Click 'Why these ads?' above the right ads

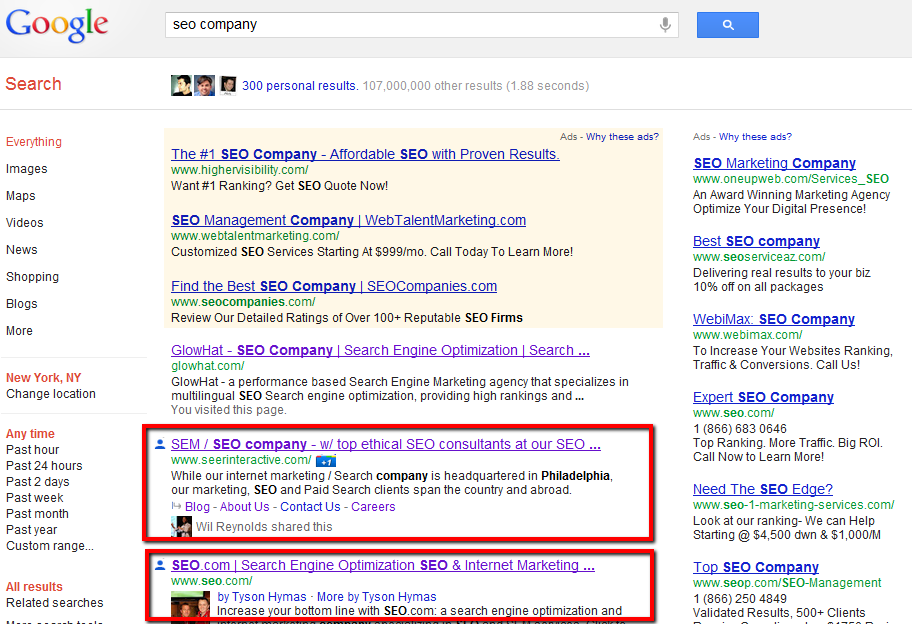click(755, 137)
